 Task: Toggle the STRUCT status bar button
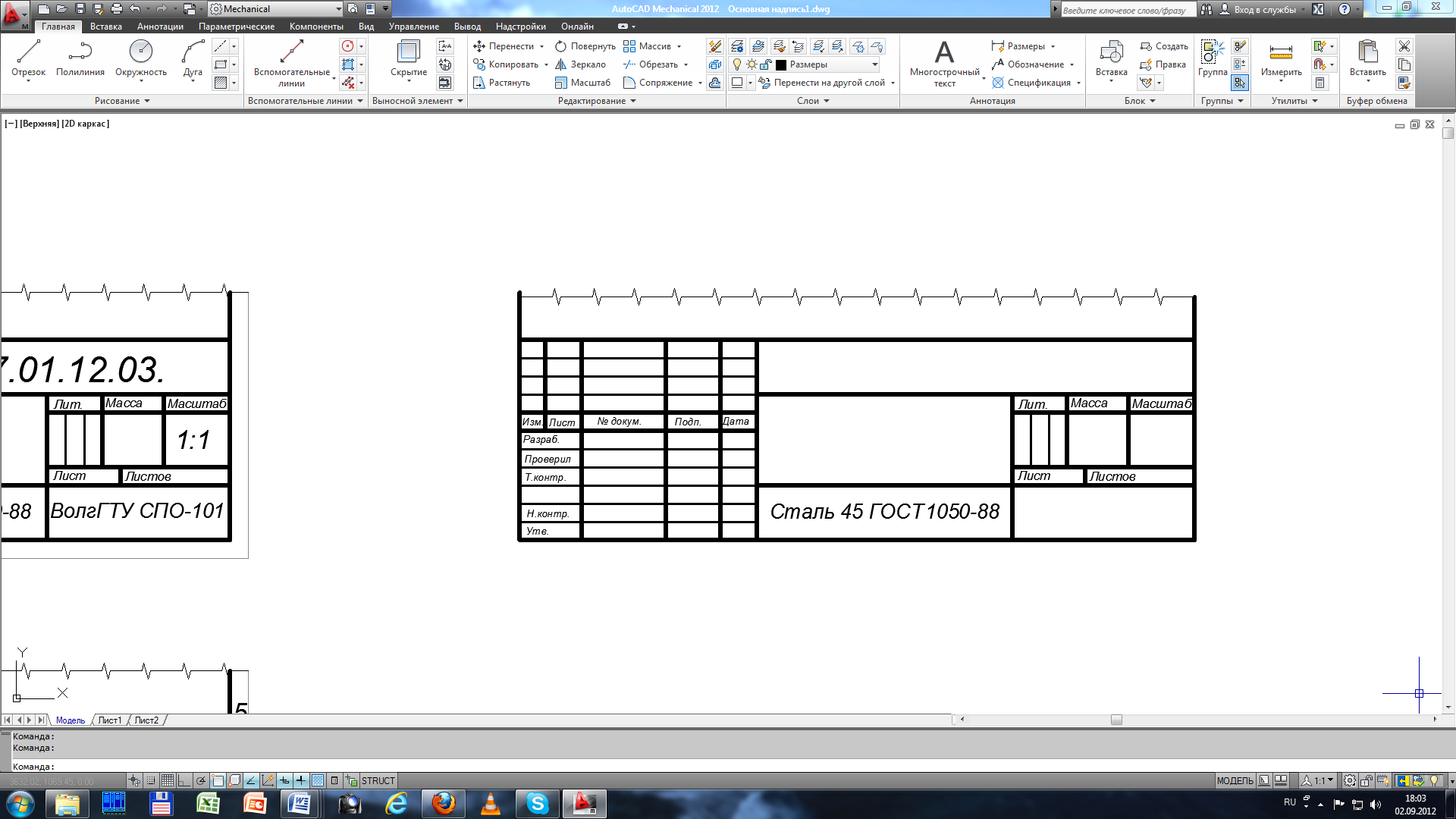point(378,780)
